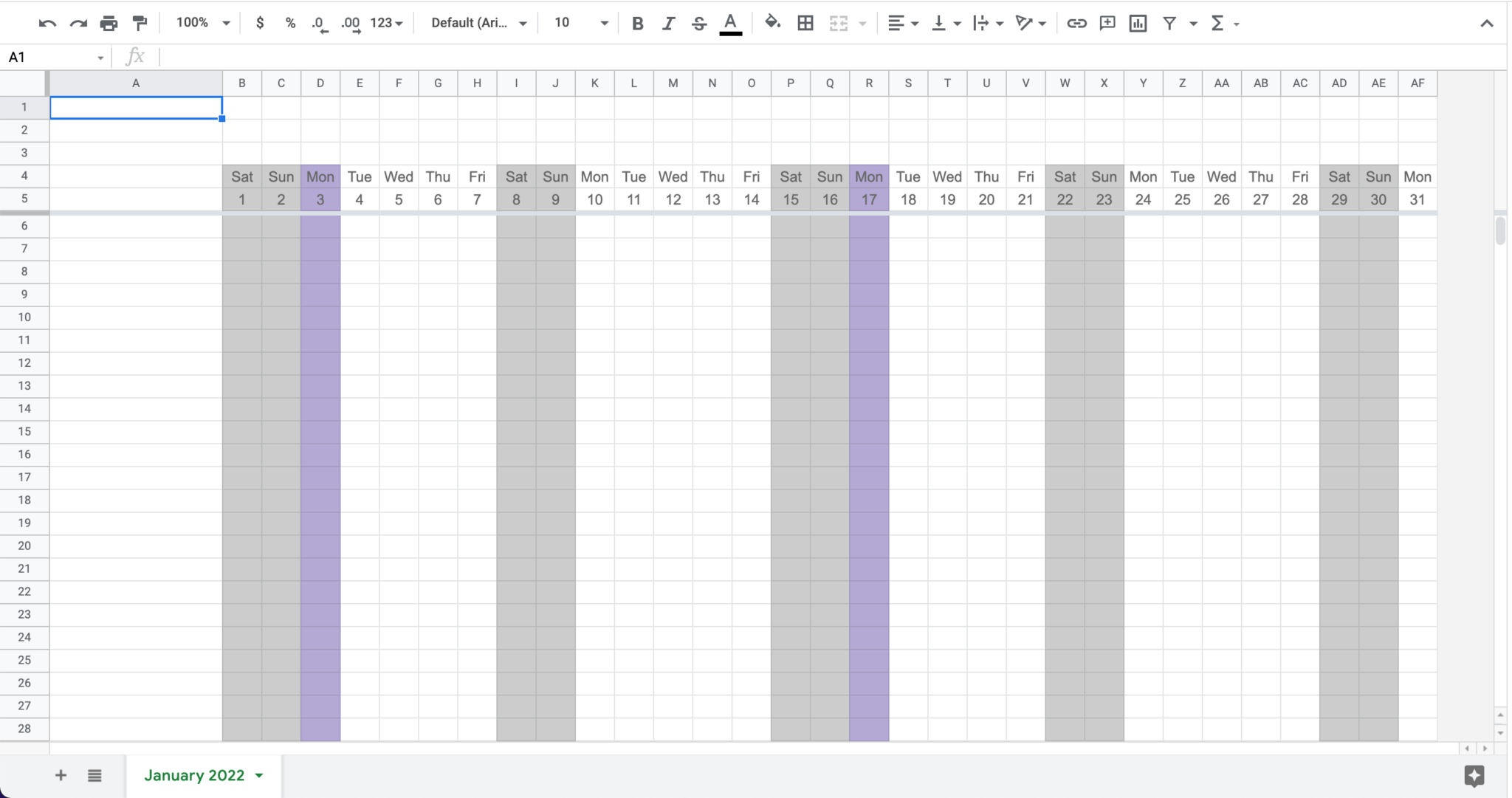Merge cells using the merge icon
Screen dimensions: 1512x798
pyautogui.click(x=837, y=23)
